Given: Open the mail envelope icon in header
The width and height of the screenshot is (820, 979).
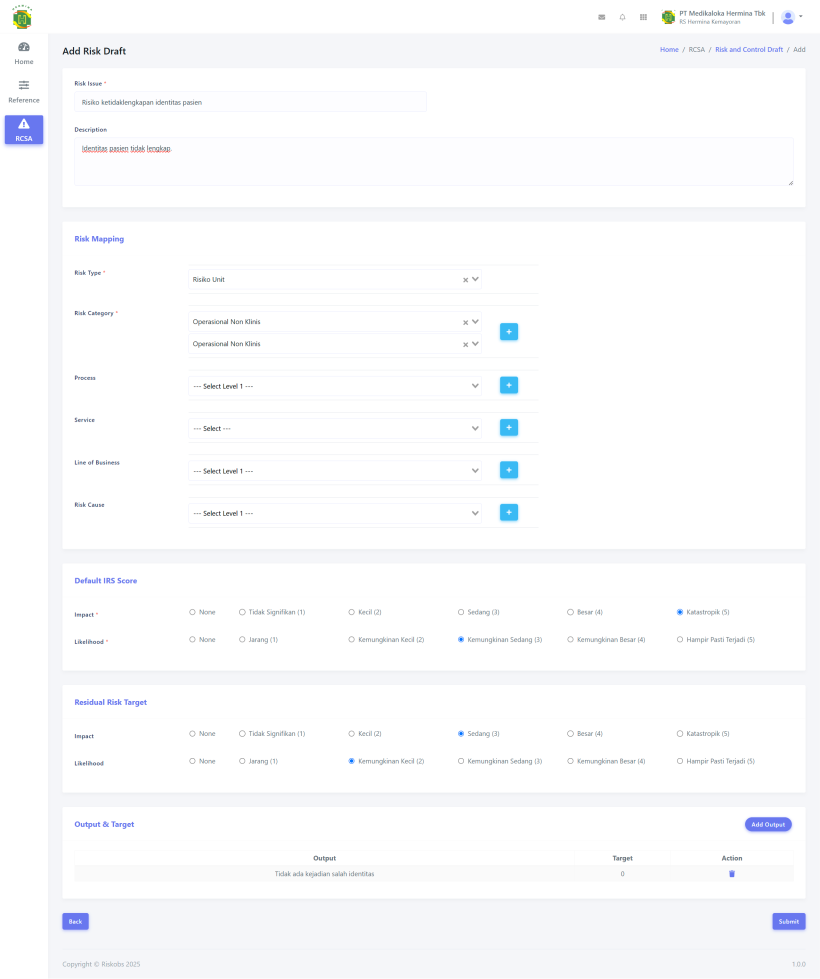Looking at the screenshot, I should coord(601,17).
